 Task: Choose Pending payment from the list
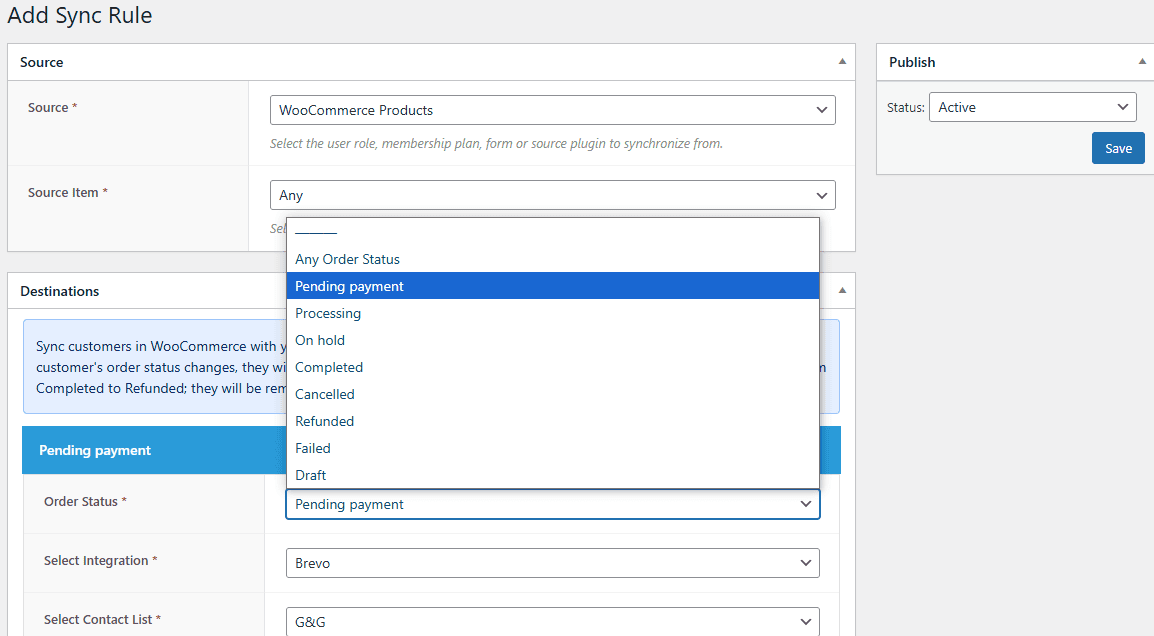(x=552, y=286)
